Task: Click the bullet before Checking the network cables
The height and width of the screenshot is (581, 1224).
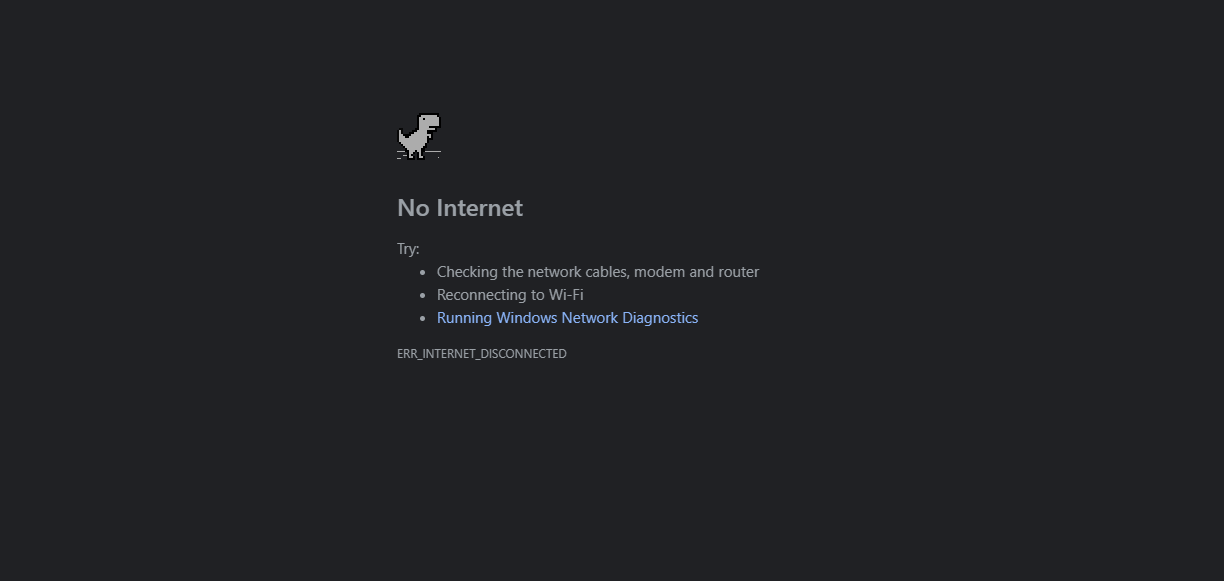Action: pos(423,272)
